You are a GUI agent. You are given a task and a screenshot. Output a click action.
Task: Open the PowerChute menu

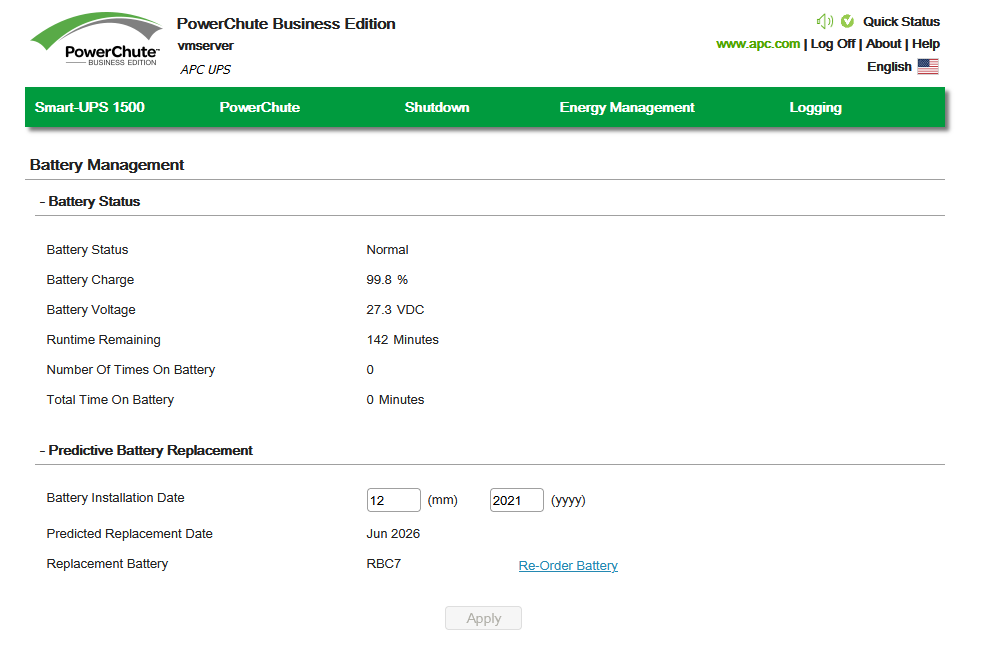[259, 108]
